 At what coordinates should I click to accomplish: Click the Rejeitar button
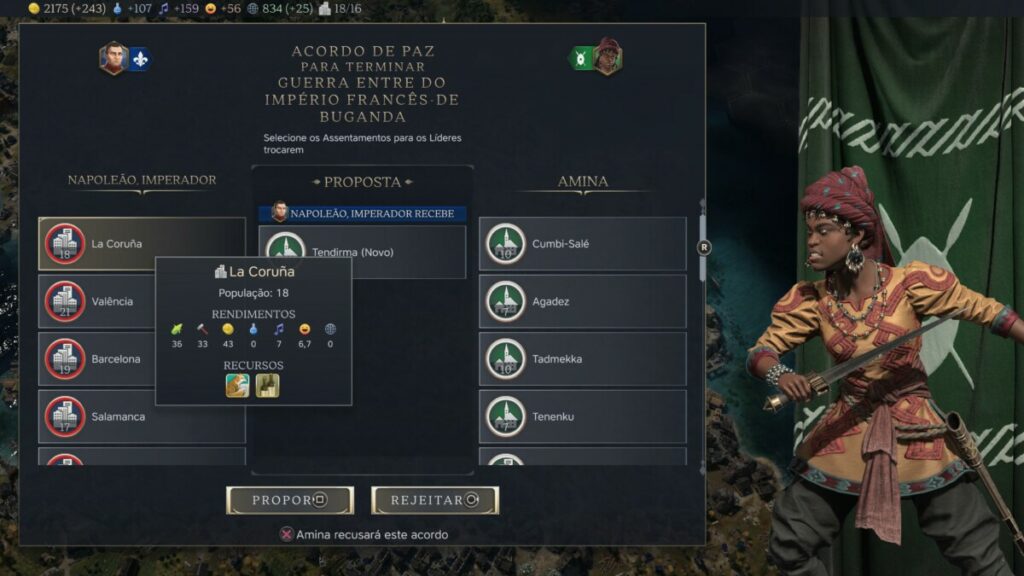coord(435,500)
